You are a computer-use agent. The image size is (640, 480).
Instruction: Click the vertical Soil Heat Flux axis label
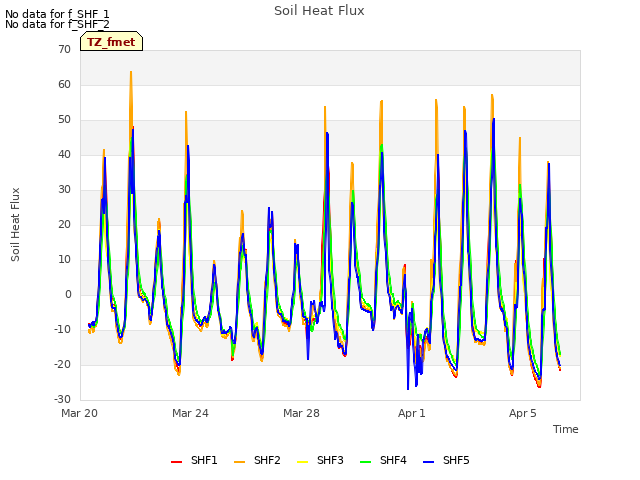tap(15, 225)
